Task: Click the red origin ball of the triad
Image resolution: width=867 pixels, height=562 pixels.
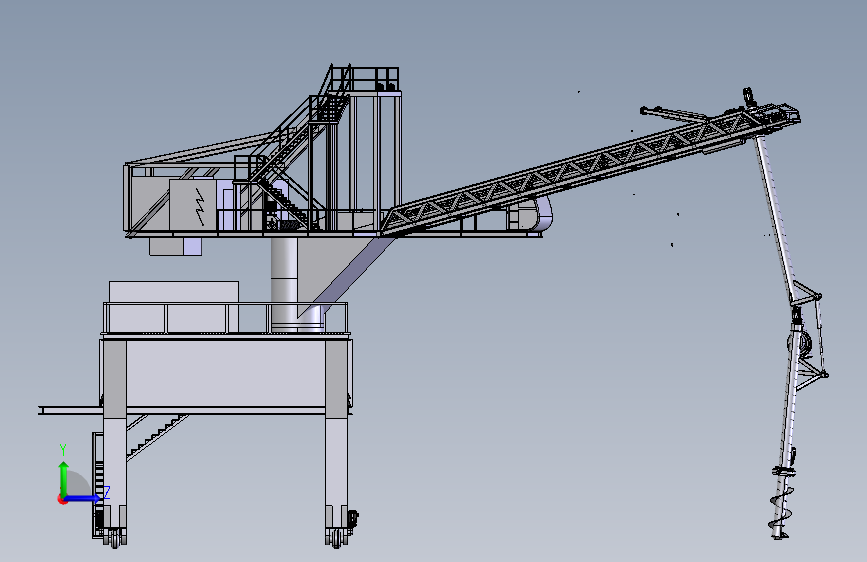Action: click(x=62, y=499)
